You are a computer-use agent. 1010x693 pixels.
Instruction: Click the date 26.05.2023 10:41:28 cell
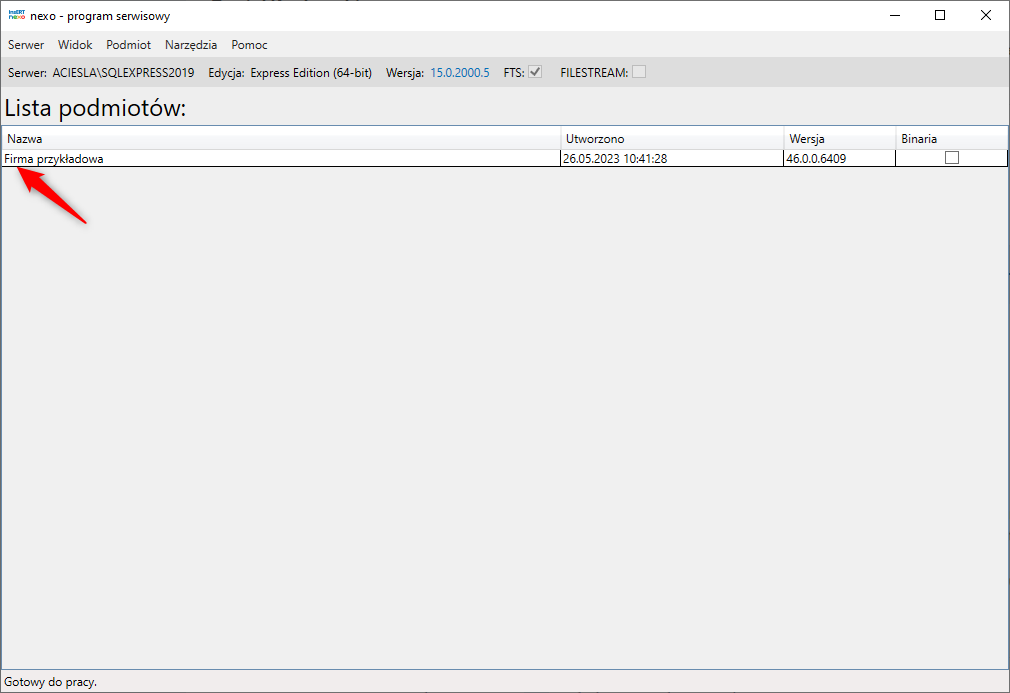[672, 158]
